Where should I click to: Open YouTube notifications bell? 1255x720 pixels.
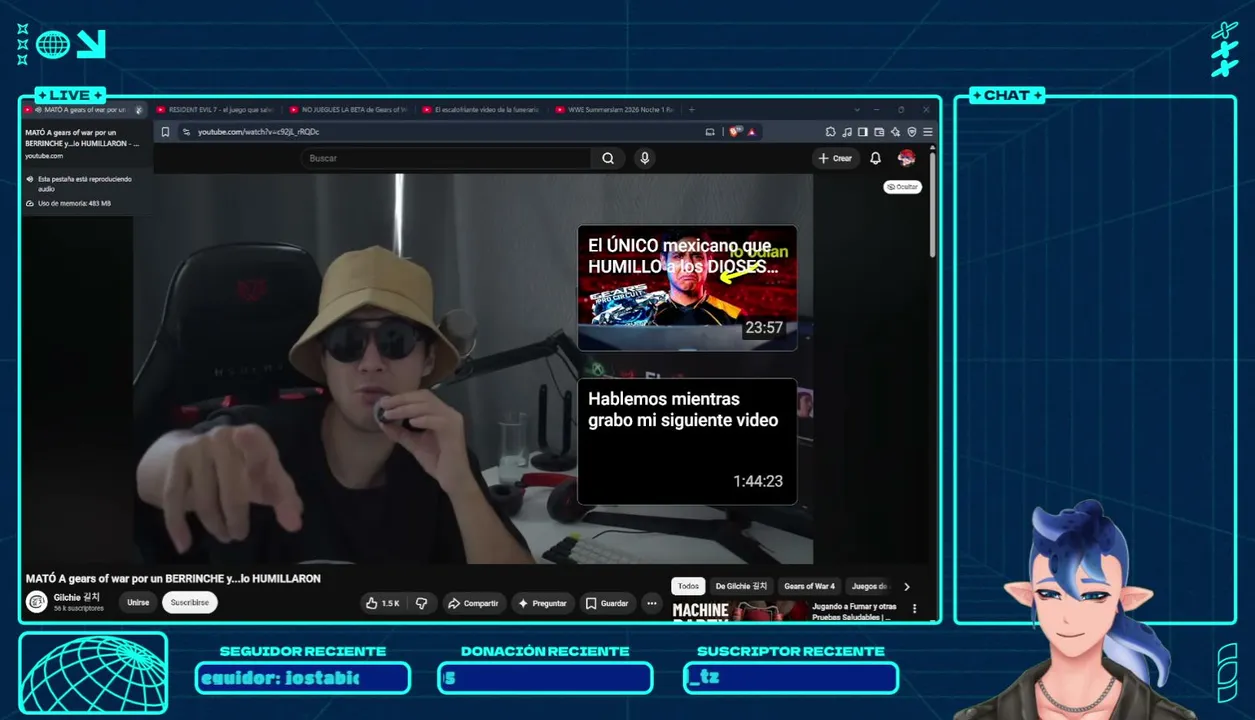876,158
